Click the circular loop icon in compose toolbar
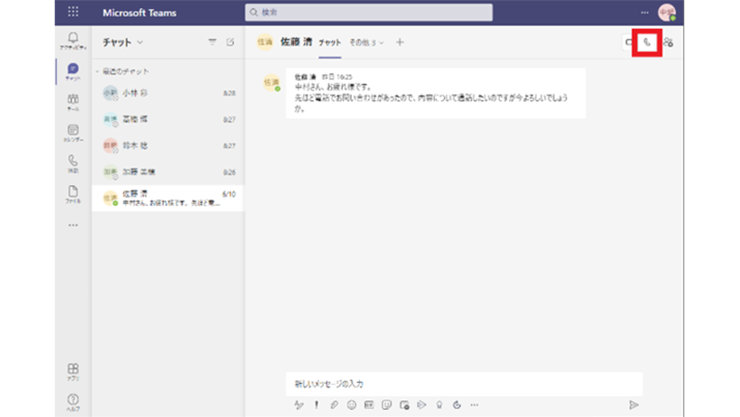The height and width of the screenshot is (417, 740). tap(457, 405)
